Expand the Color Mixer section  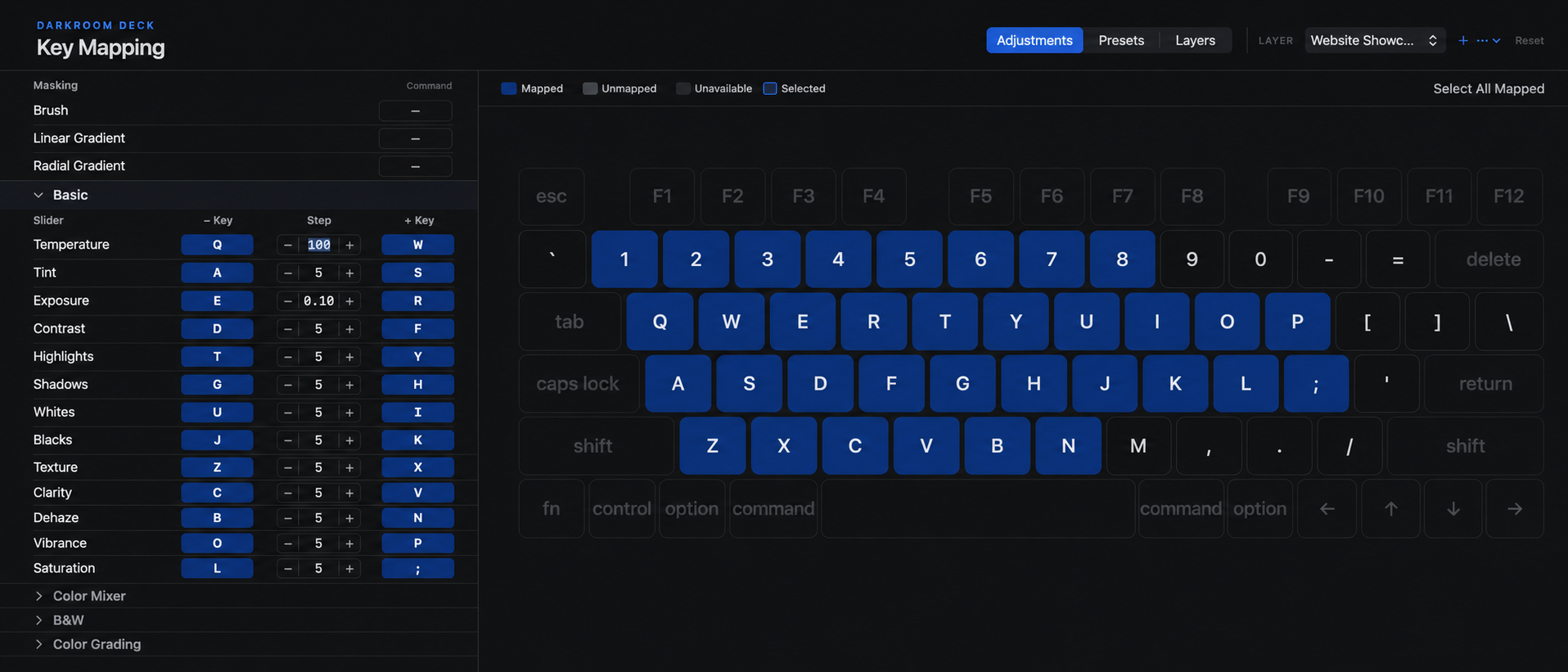38,596
